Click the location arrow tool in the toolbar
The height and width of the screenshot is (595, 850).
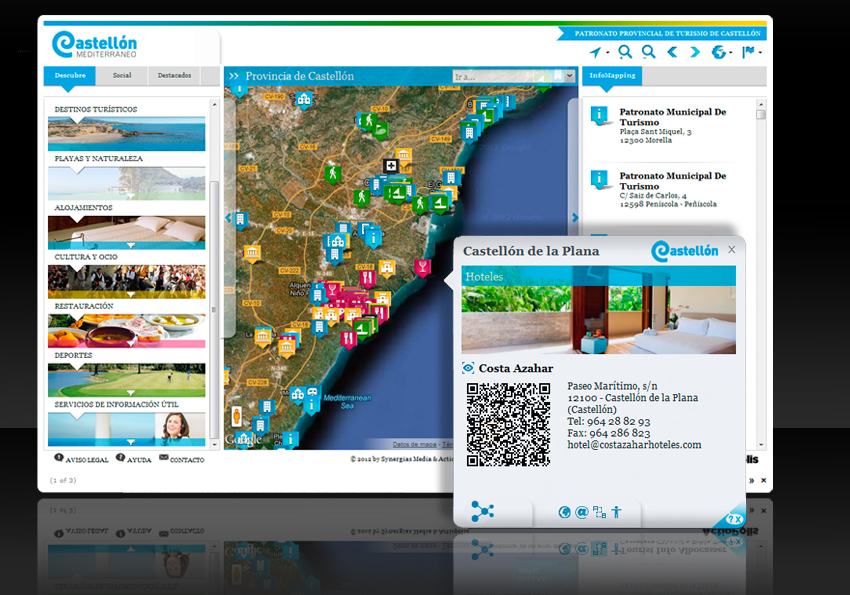click(595, 52)
